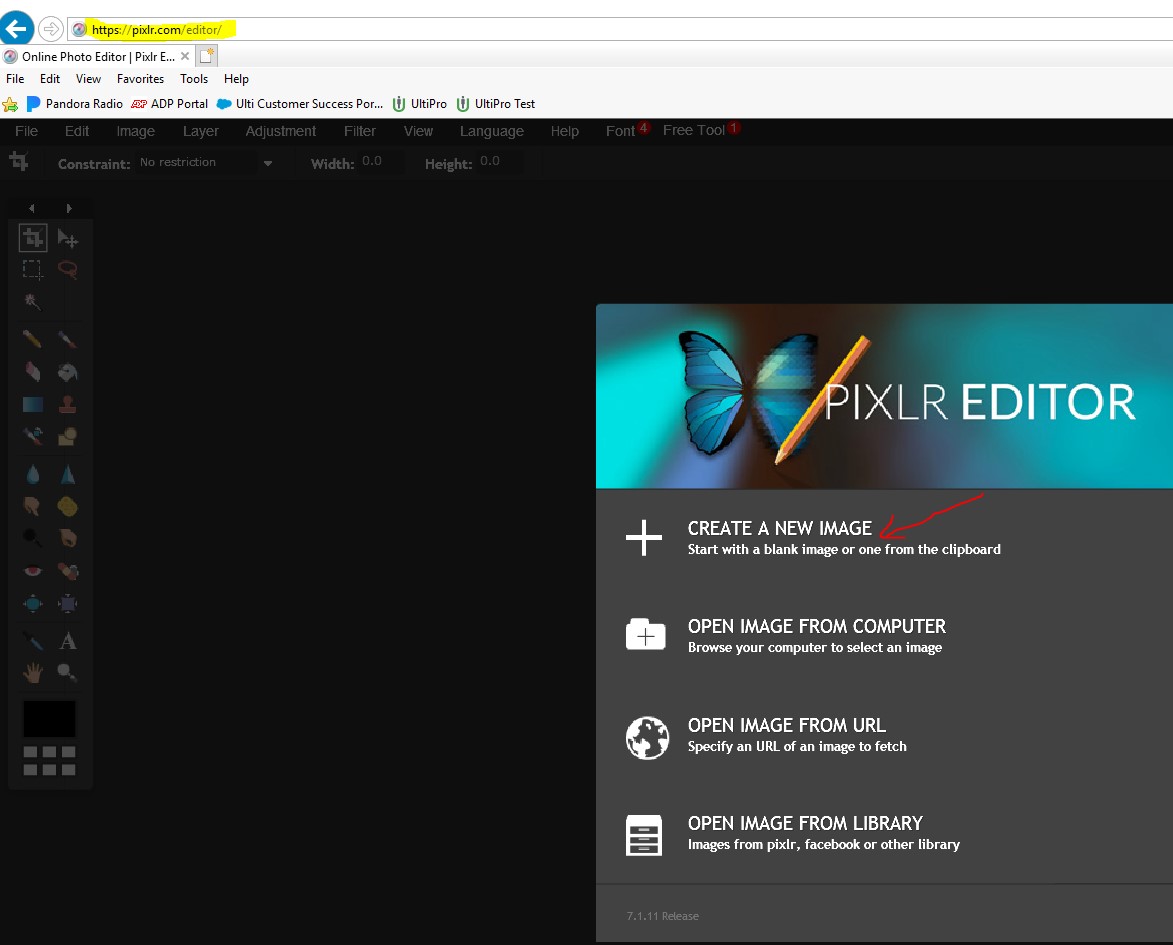Expand toolbox with the right arrow
Screen dimensions: 1173x945
pyautogui.click(x=69, y=208)
